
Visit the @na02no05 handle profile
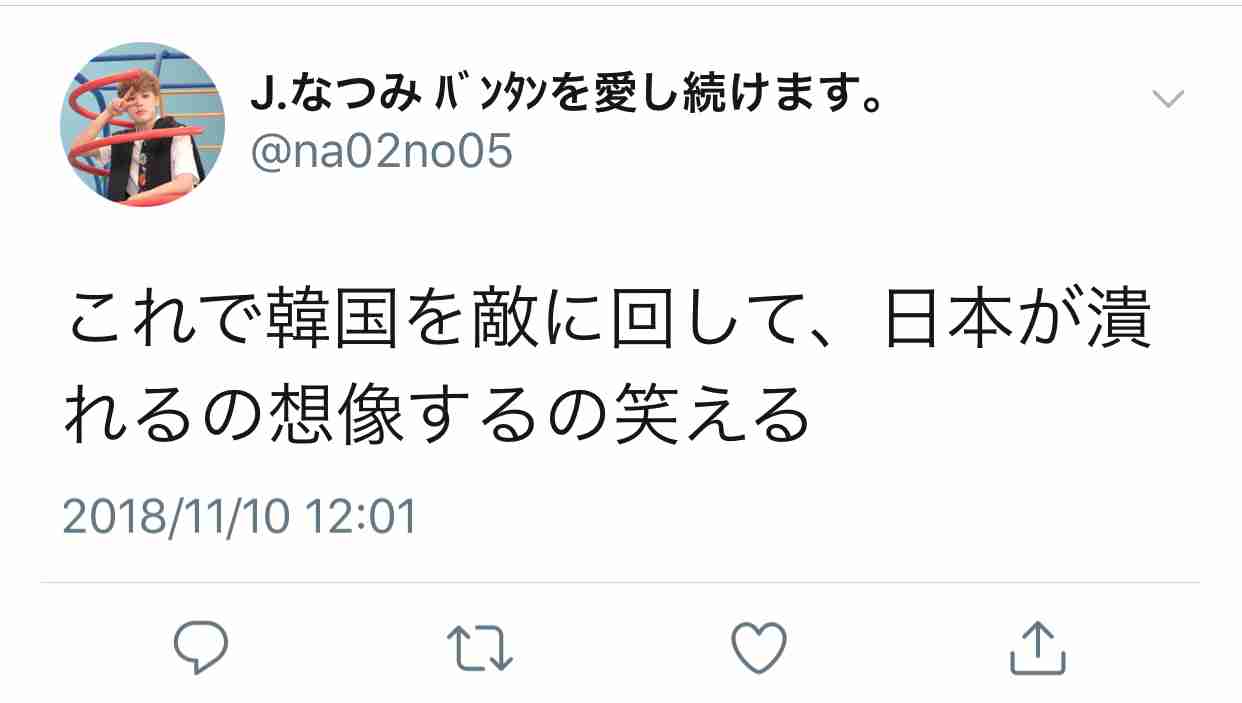pos(381,153)
